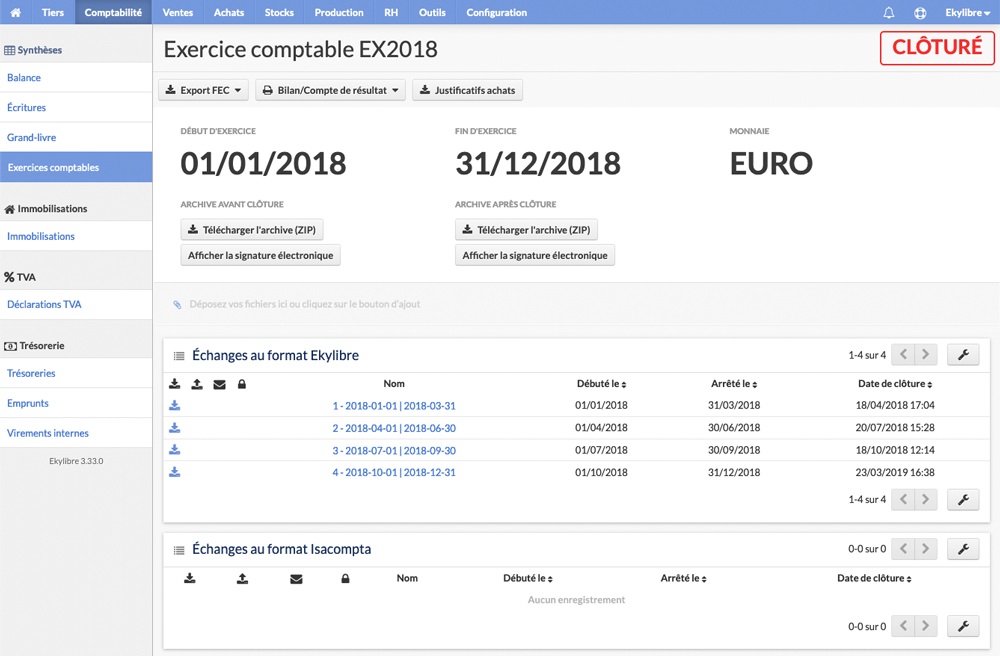
Task: Open the notifications bell
Action: [x=888, y=13]
